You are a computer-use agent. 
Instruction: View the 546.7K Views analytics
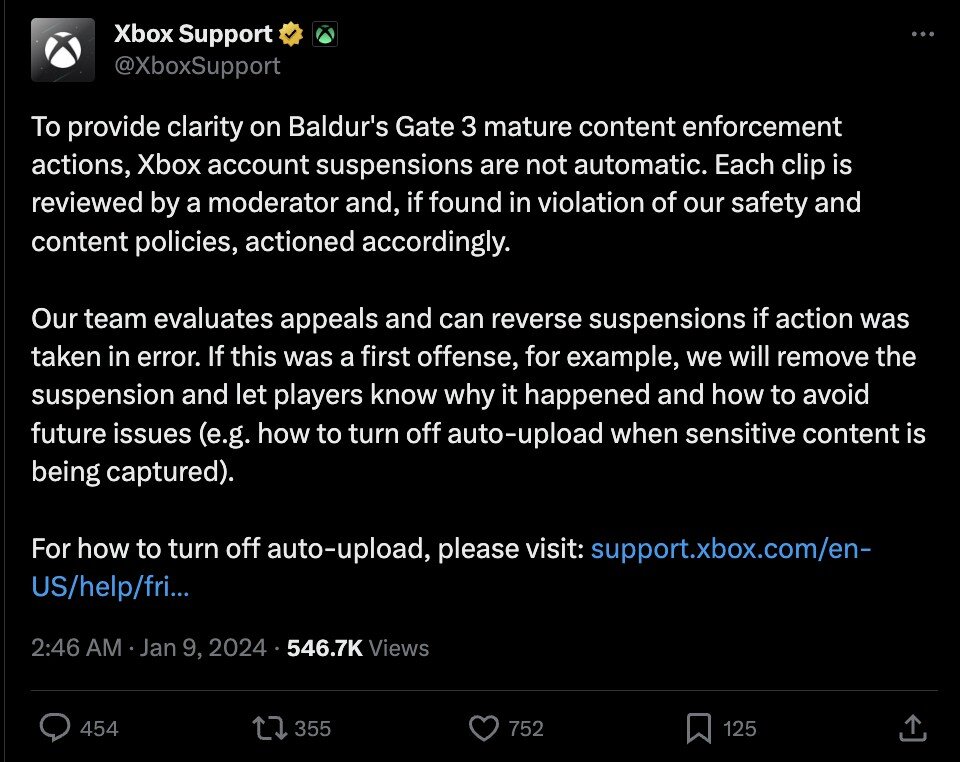tap(357, 648)
